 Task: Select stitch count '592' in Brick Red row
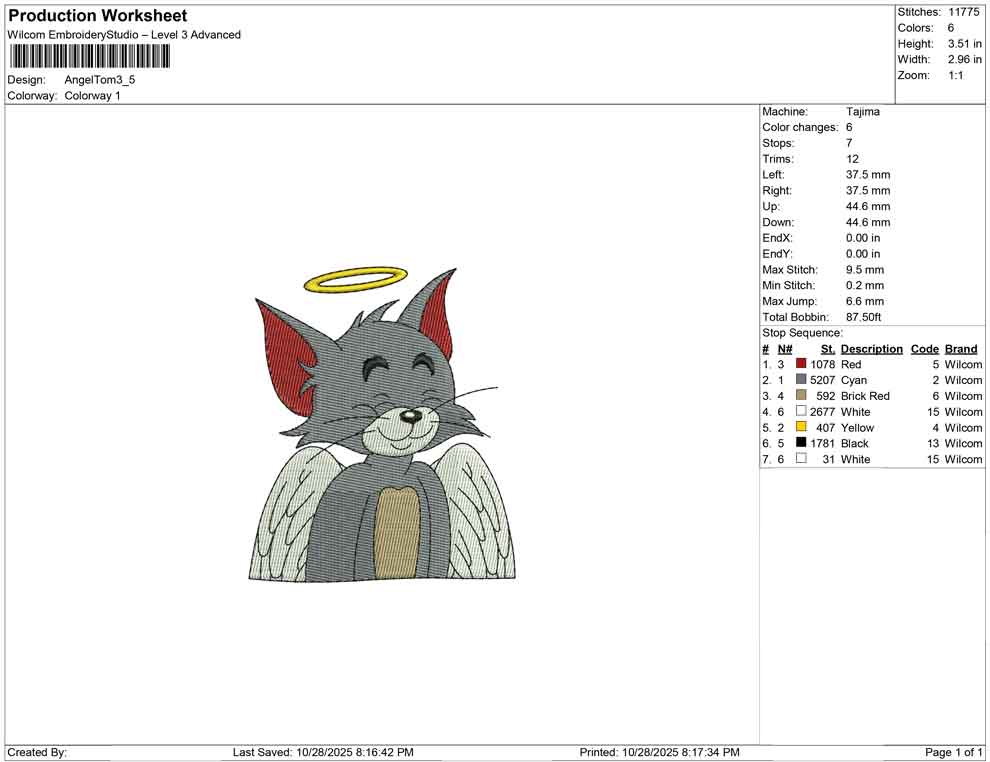click(826, 396)
